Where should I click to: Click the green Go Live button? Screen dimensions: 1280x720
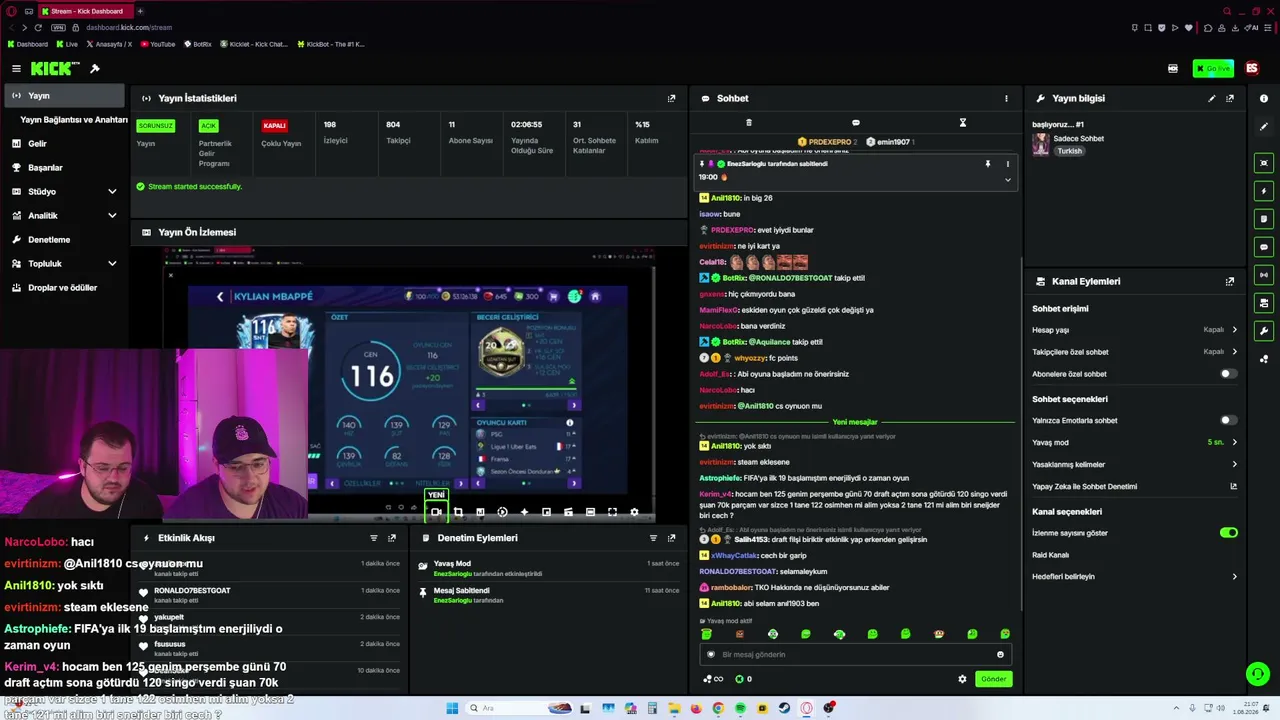coord(1213,69)
